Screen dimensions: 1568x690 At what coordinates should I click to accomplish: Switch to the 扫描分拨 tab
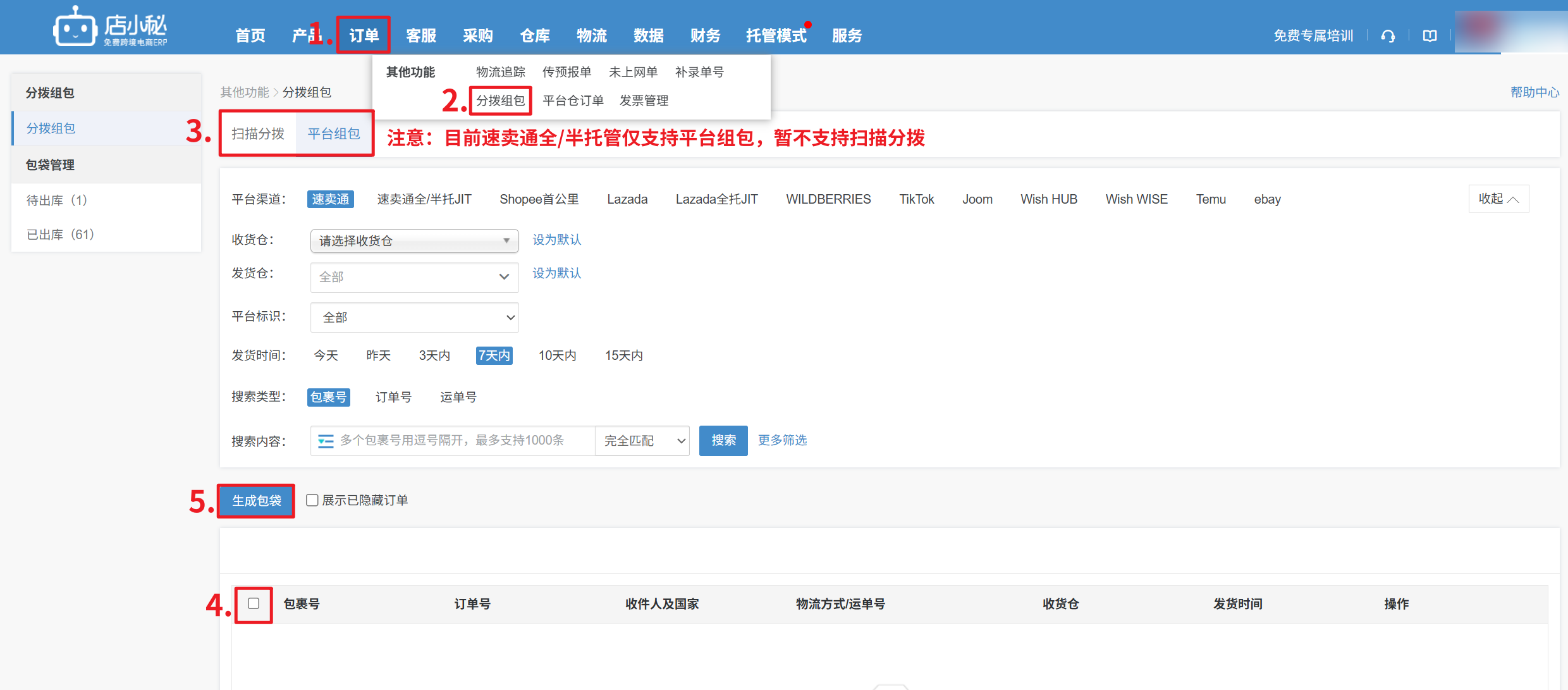tap(258, 133)
